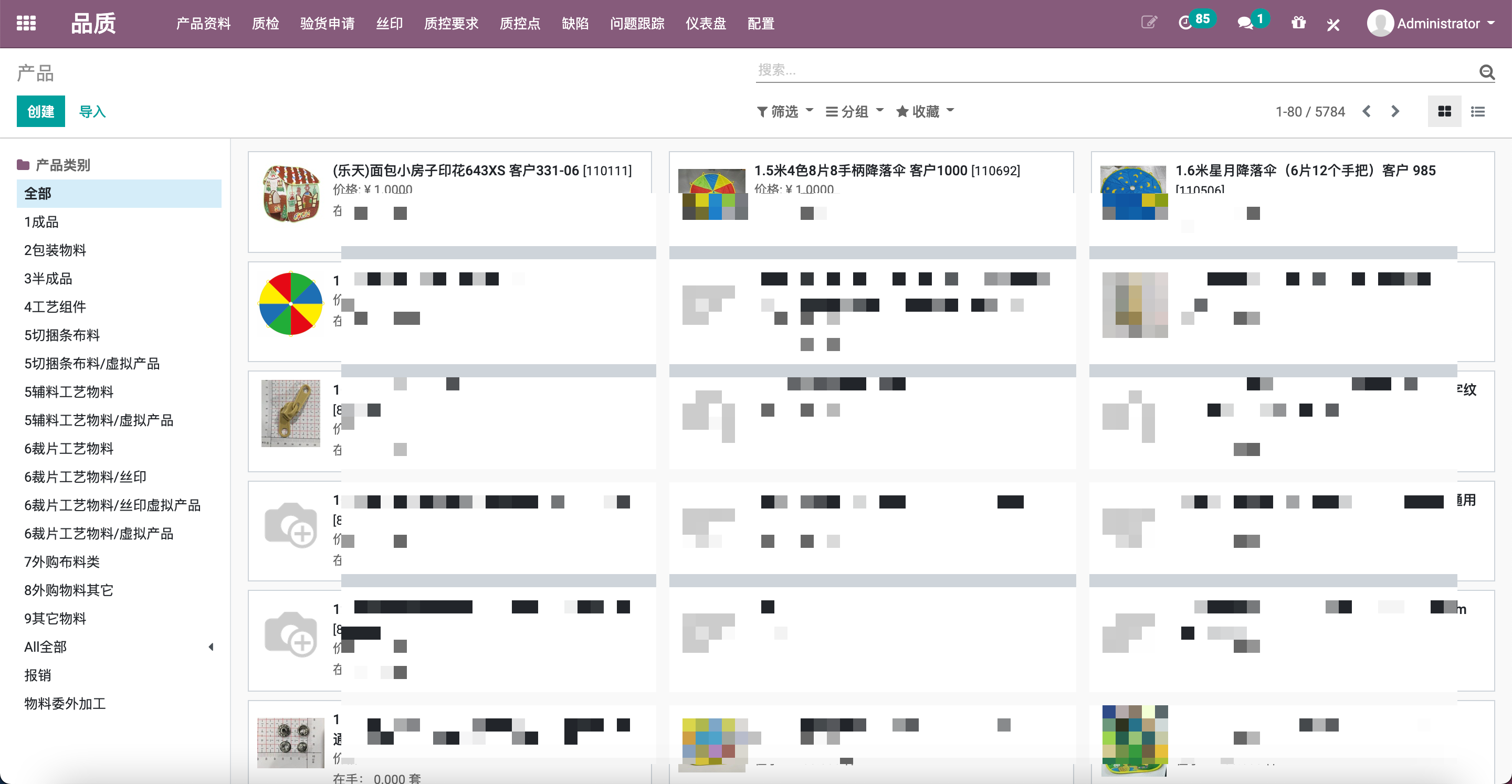Open the 丝印 menu
The width and height of the screenshot is (1512, 784).
(x=390, y=24)
